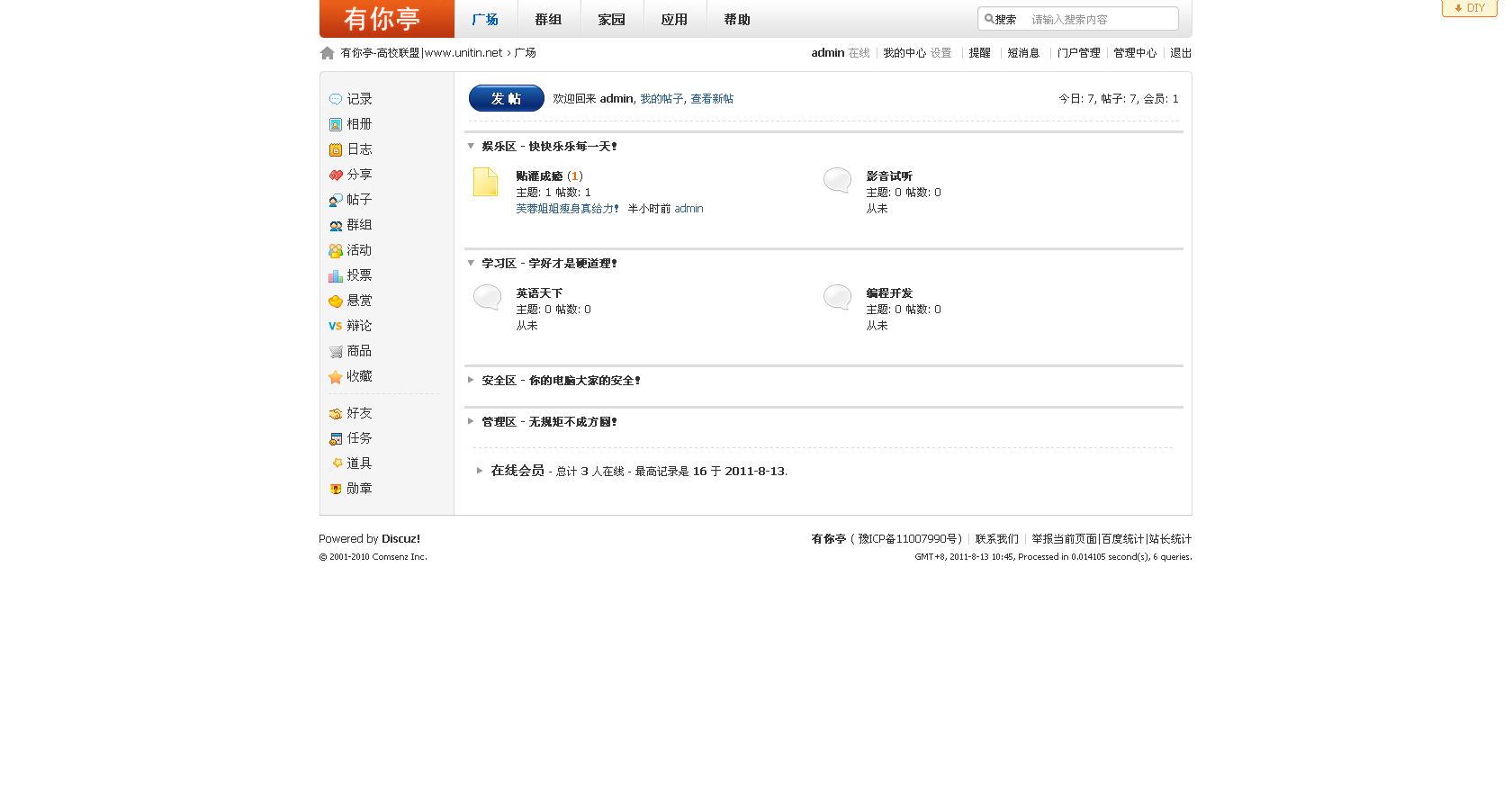The width and height of the screenshot is (1512, 810).
Task: Expand the 安全区 section
Action: click(x=471, y=380)
